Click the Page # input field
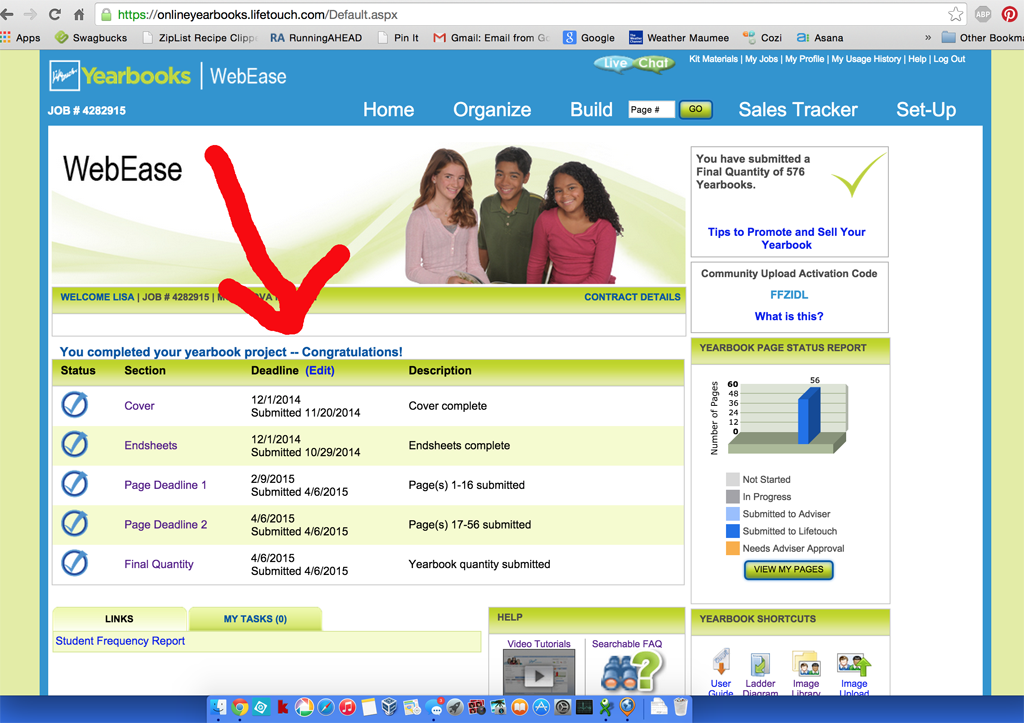The height and width of the screenshot is (723, 1024). [650, 110]
